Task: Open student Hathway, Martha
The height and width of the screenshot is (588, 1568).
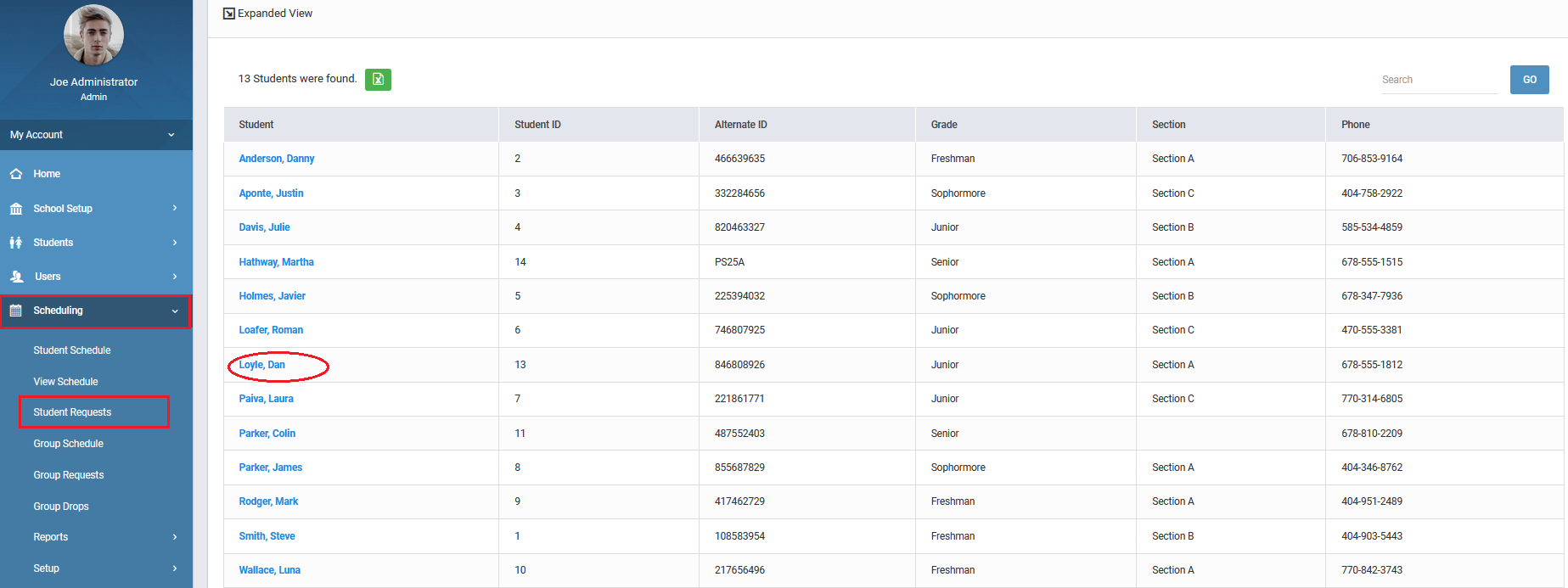Action: (276, 262)
